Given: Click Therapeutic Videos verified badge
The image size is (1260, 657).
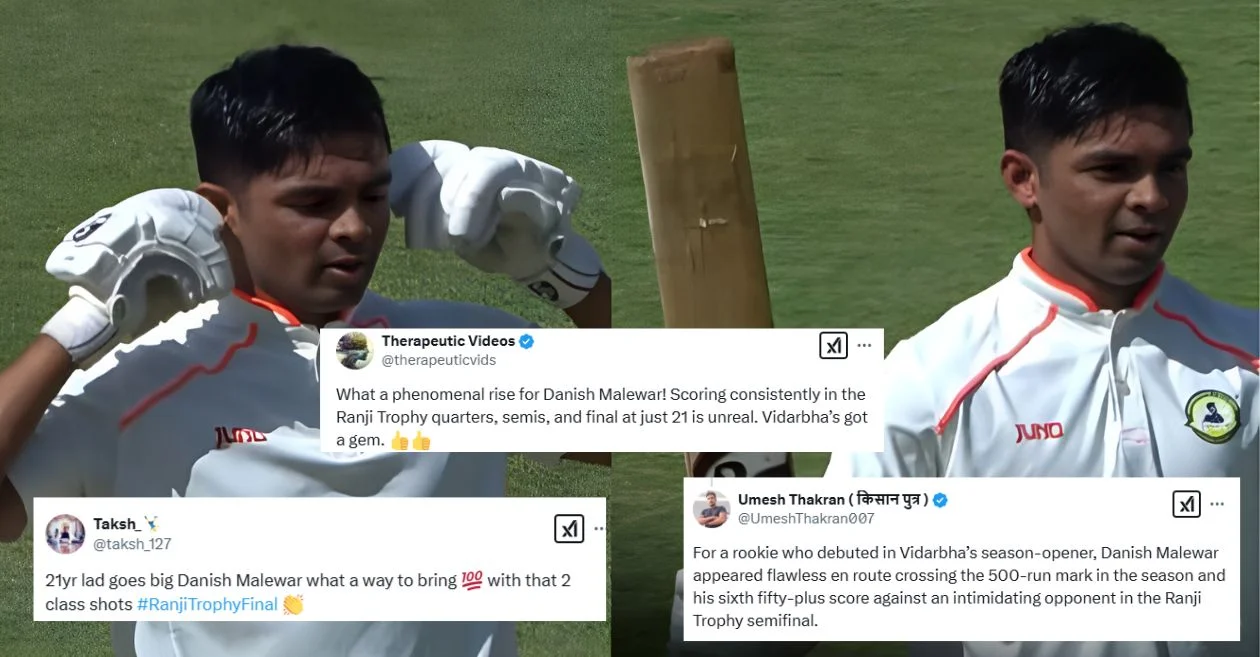Looking at the screenshot, I should pyautogui.click(x=526, y=341).
